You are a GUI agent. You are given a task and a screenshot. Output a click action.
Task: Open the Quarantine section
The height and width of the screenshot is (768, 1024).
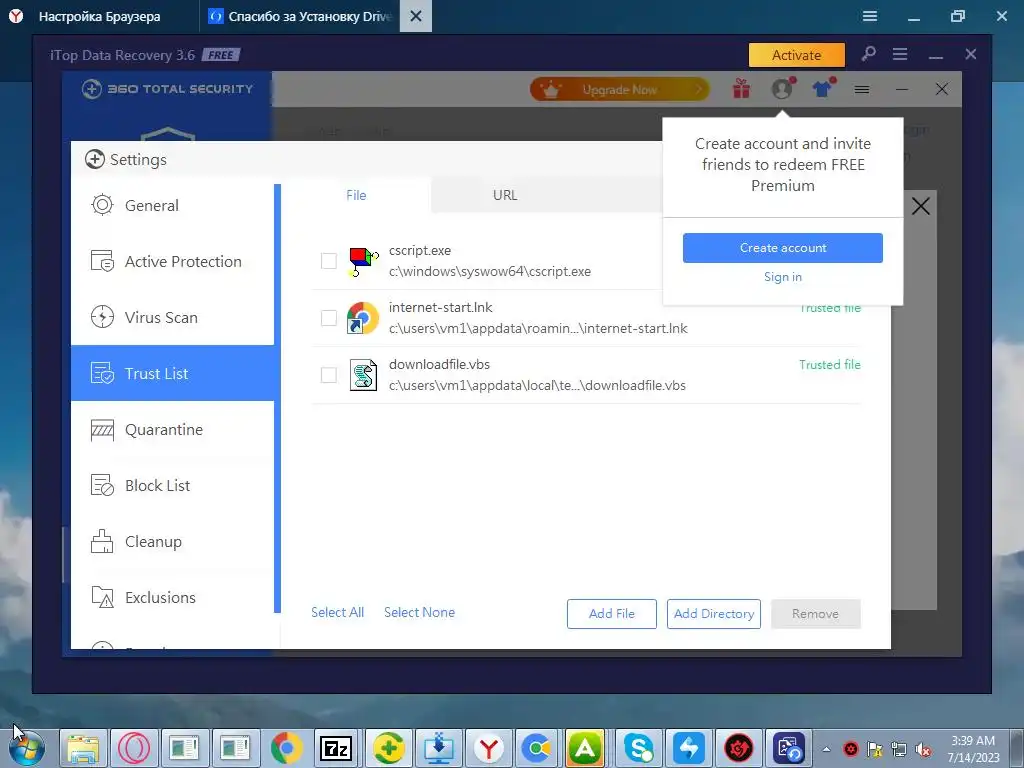pos(172,430)
